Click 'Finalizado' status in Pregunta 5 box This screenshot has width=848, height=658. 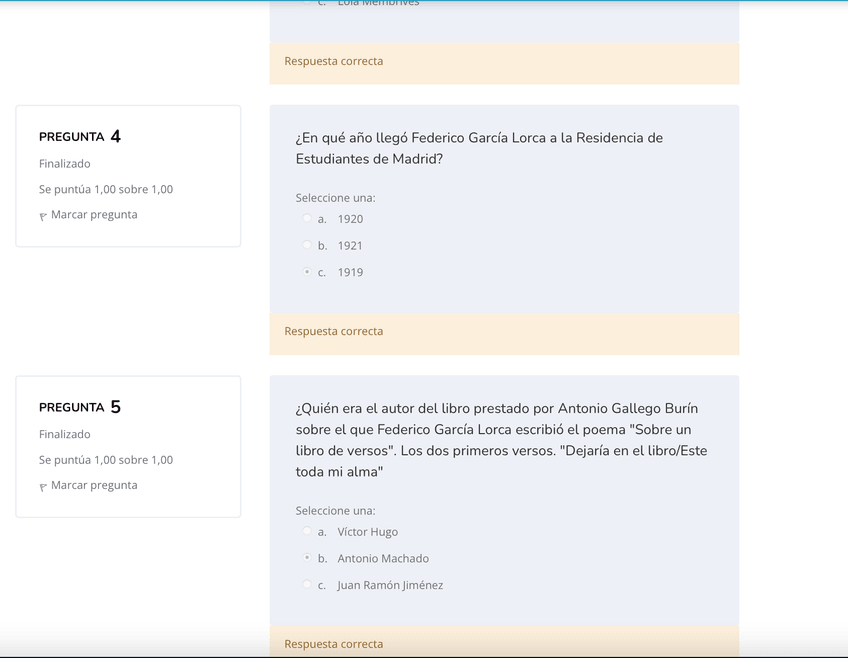point(65,434)
